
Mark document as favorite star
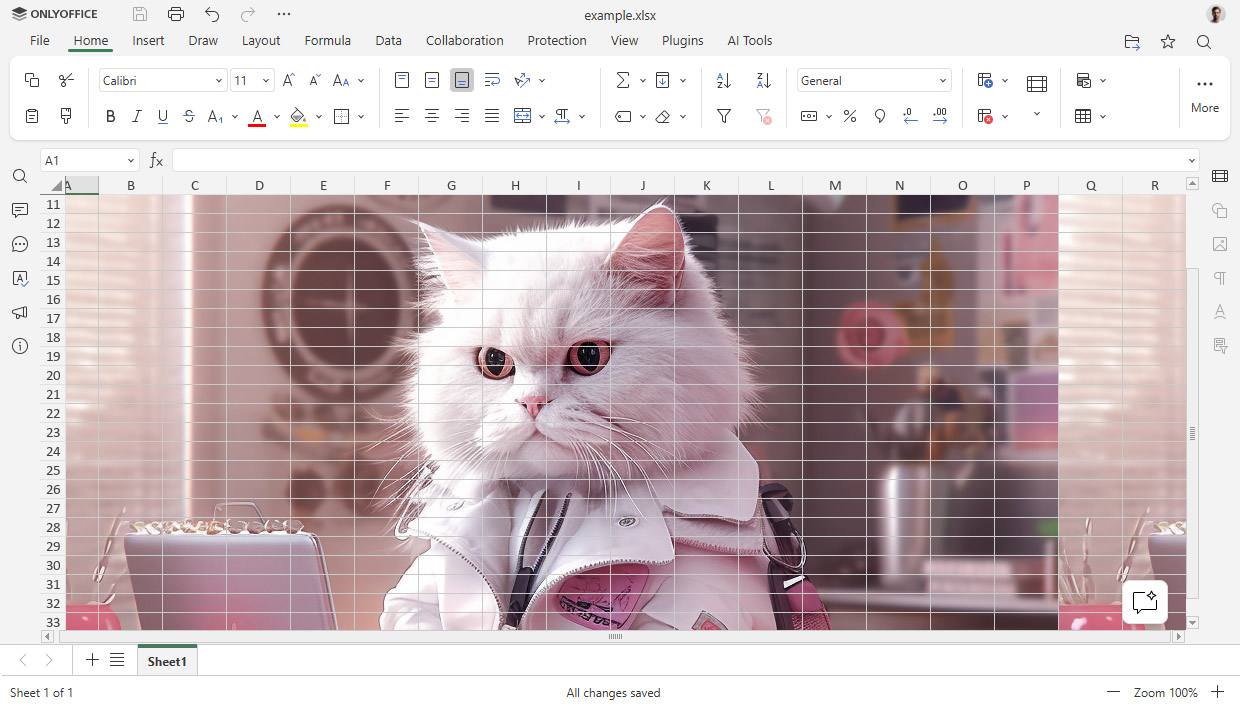(1168, 41)
